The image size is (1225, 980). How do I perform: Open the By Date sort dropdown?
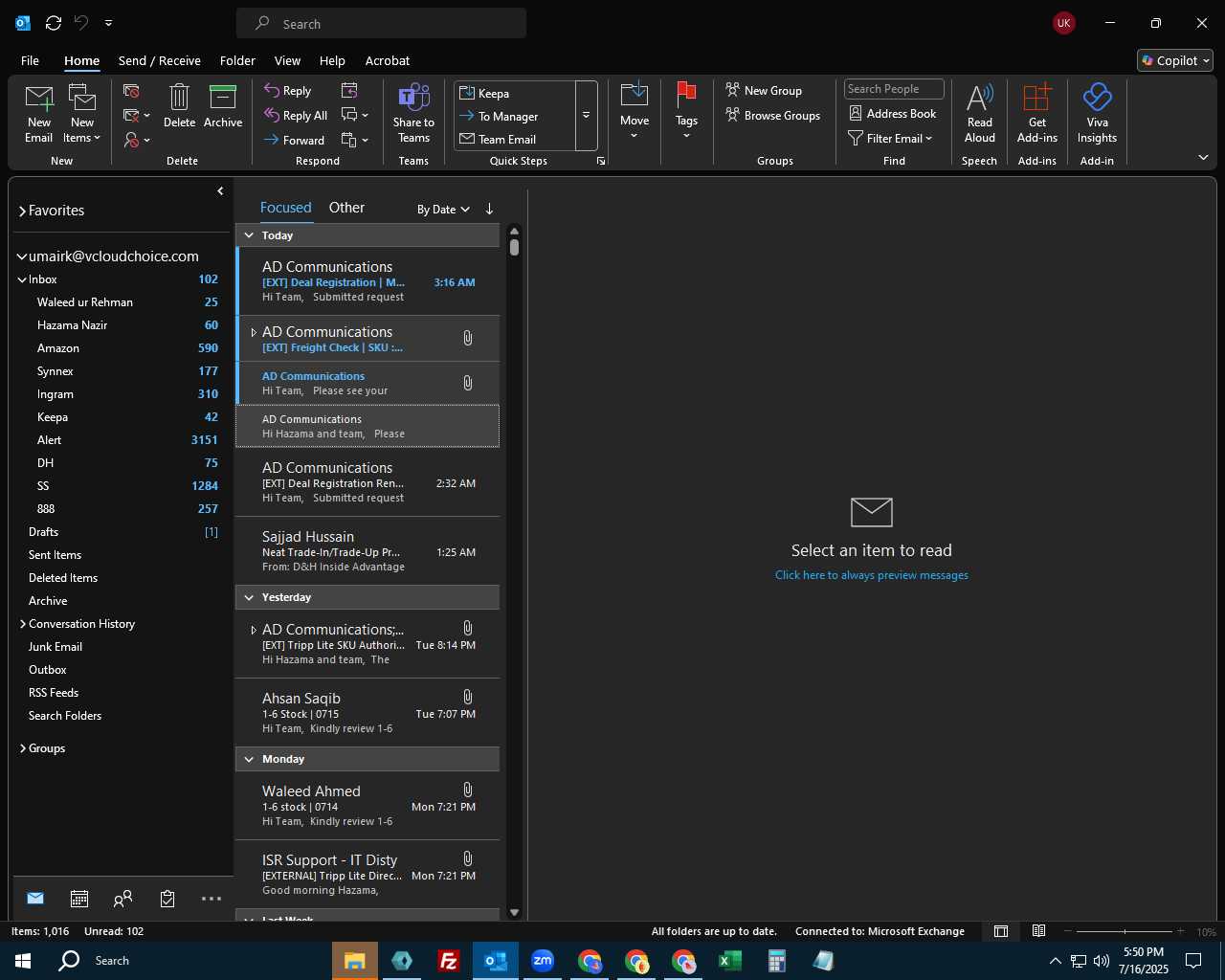pos(443,210)
